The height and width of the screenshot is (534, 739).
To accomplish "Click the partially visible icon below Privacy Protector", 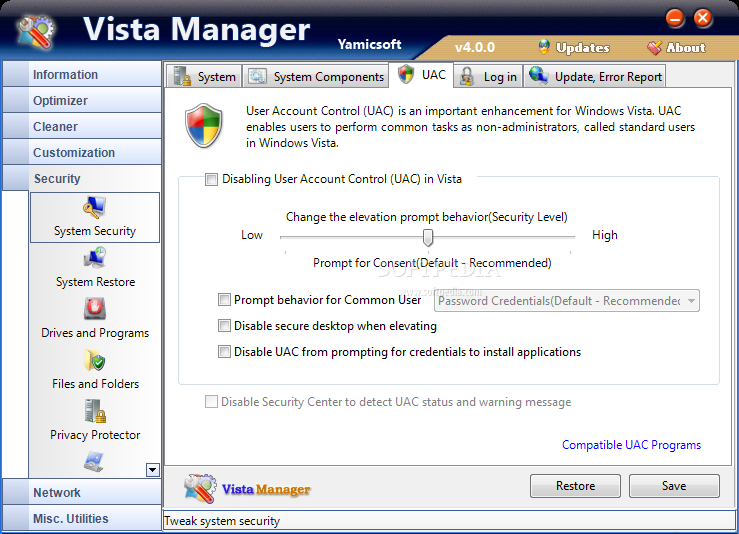I will tap(94, 462).
